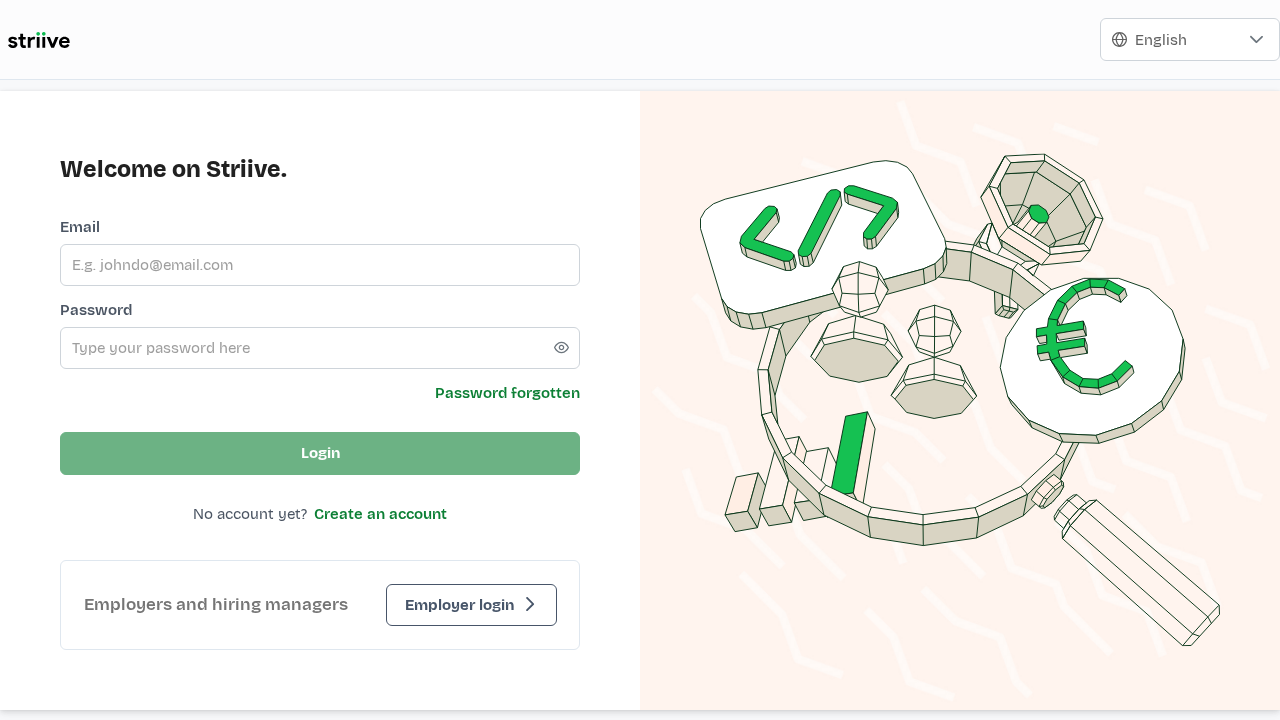Click the arrow chevron beside Employer login
Screen dimensions: 1280x720
(x=531, y=605)
